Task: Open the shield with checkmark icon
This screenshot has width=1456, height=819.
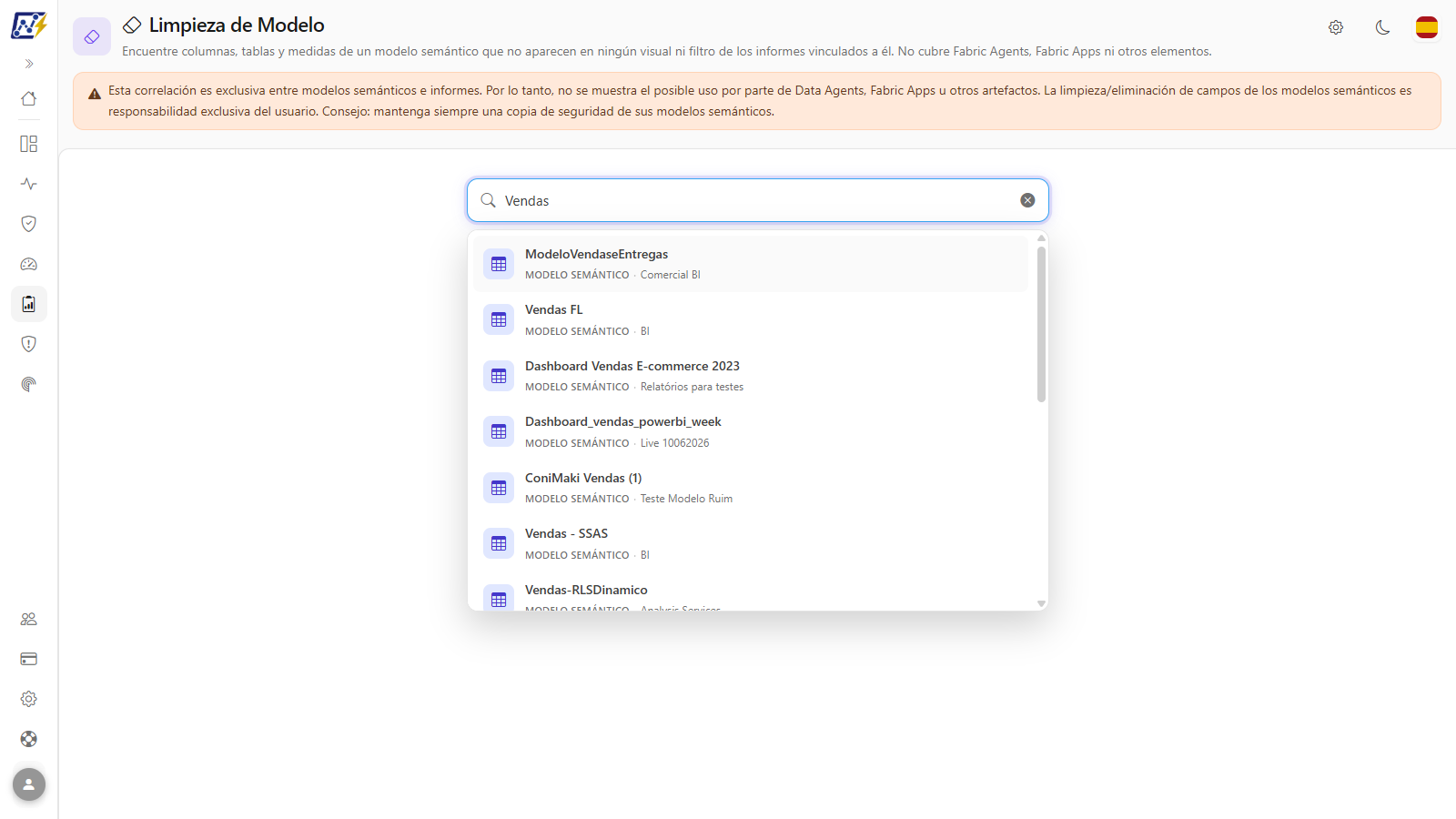Action: point(29,224)
